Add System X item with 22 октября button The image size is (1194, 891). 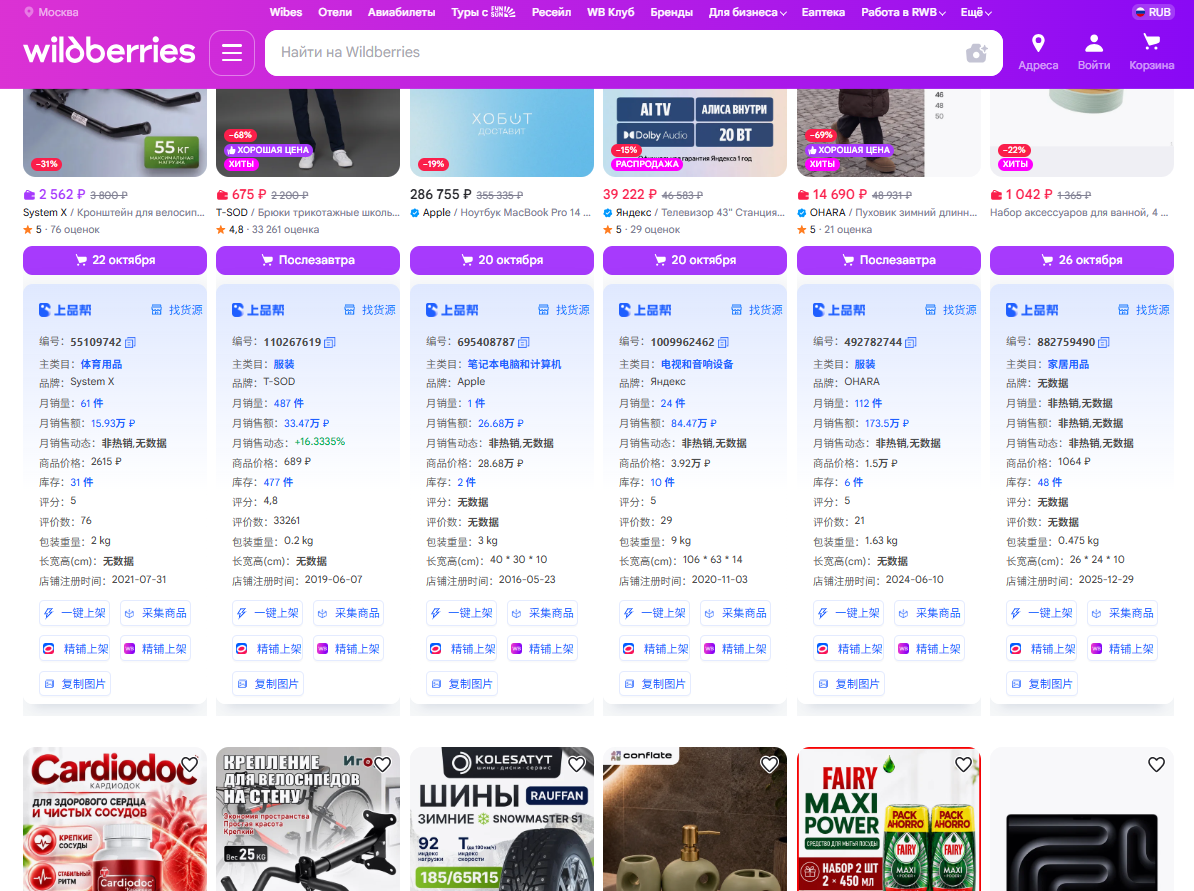tap(115, 260)
